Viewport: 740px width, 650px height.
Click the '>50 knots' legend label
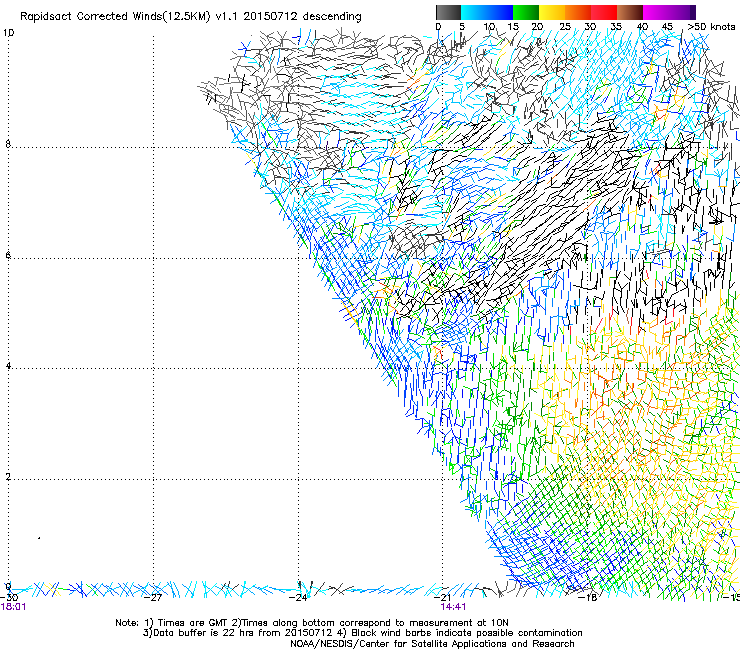point(711,26)
